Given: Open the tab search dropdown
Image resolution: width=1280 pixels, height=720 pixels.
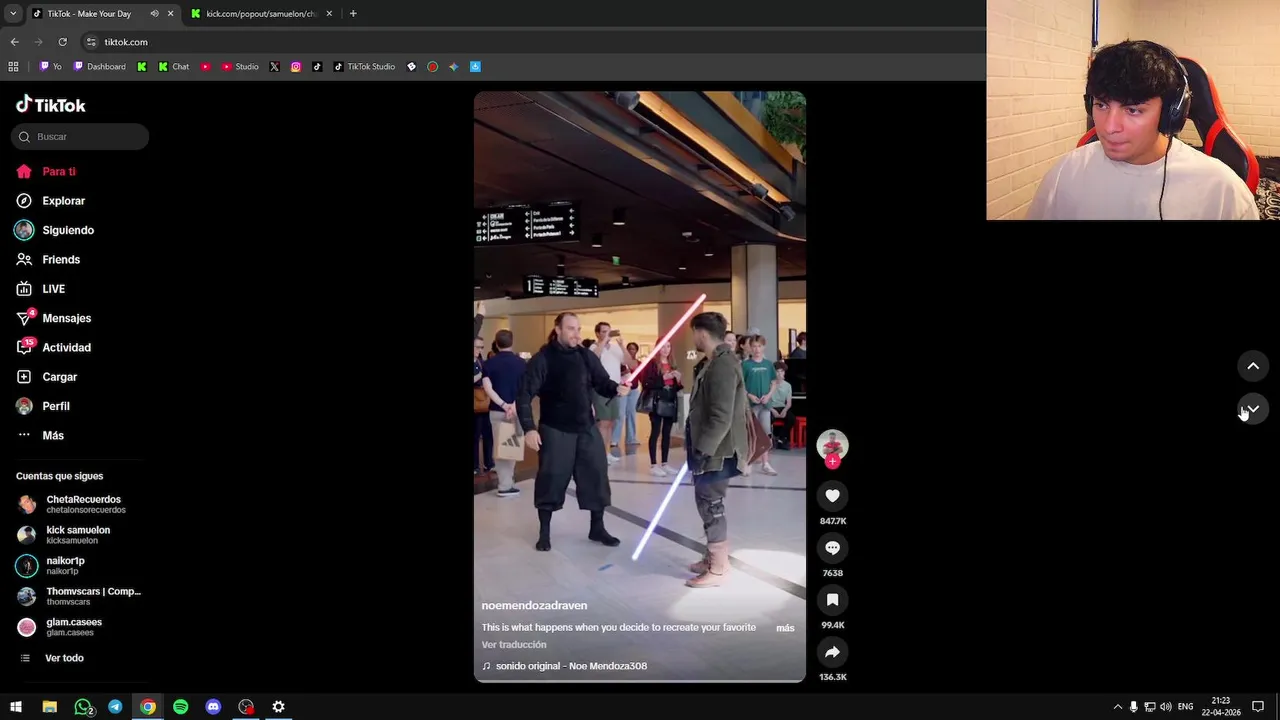Looking at the screenshot, I should [x=12, y=14].
